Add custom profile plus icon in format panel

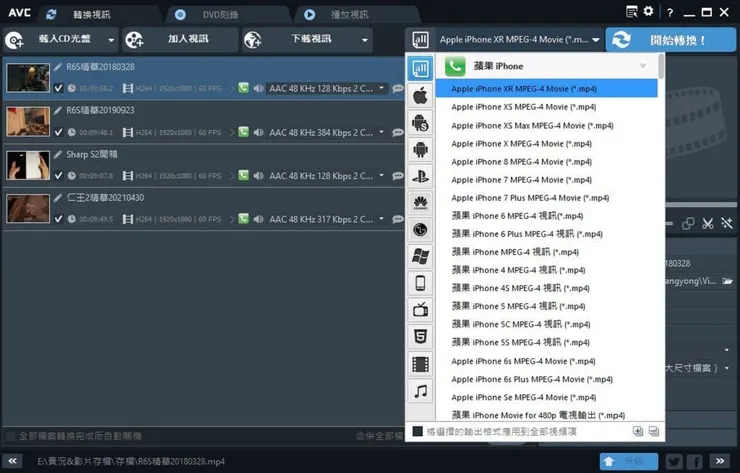[x=638, y=431]
